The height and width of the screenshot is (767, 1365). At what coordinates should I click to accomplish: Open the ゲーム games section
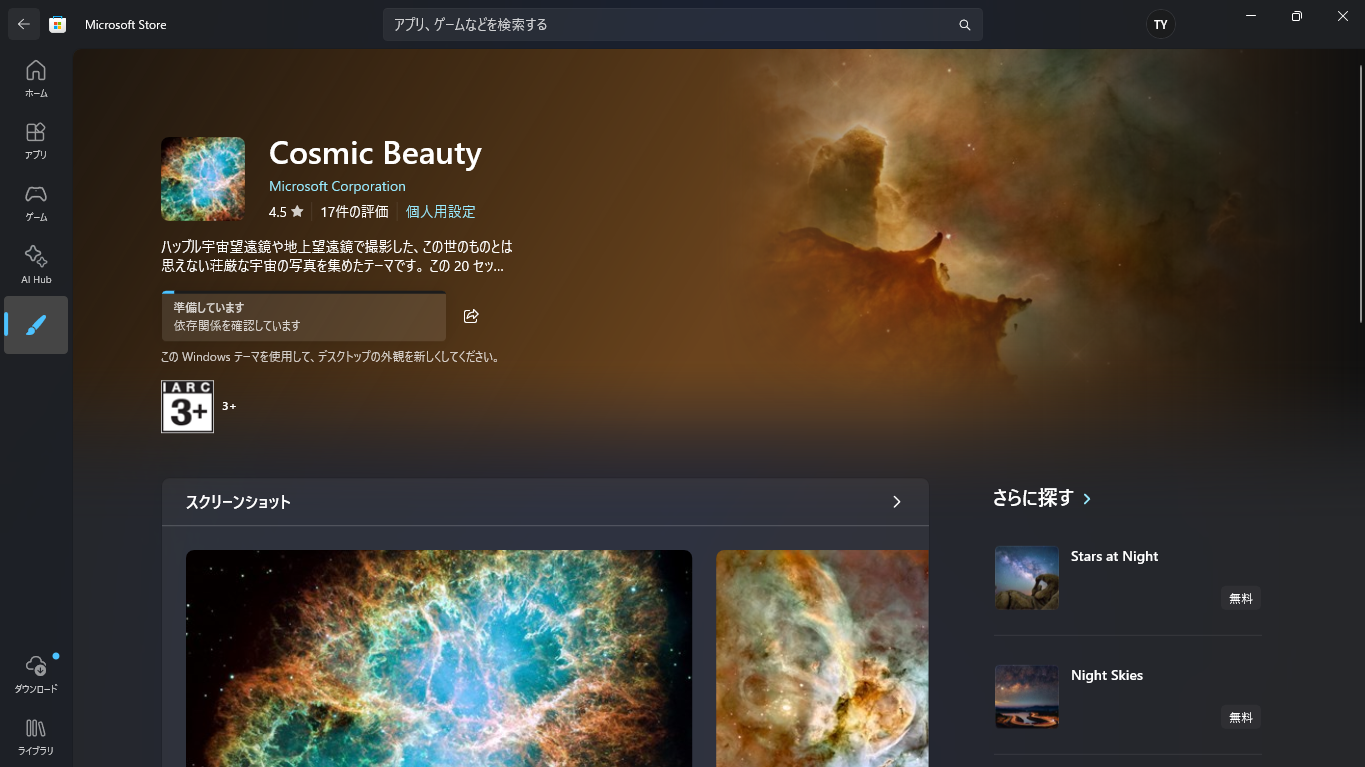point(36,203)
